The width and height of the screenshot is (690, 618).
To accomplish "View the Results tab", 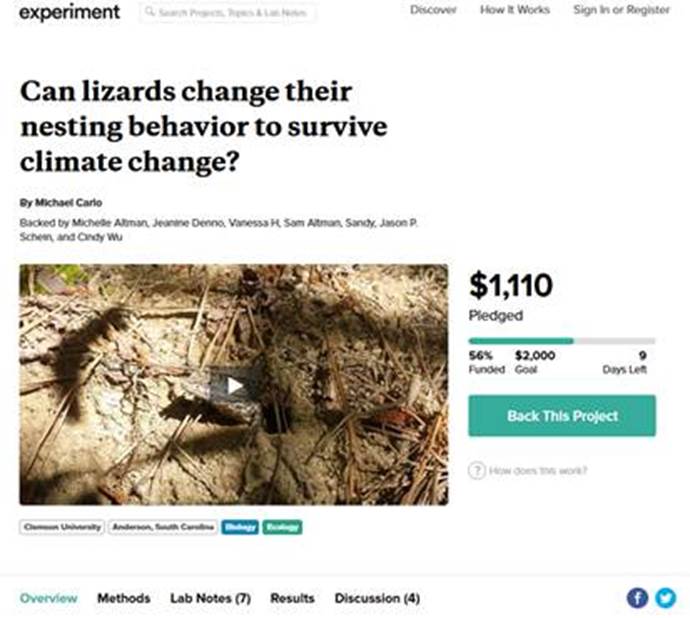I will click(x=292, y=598).
